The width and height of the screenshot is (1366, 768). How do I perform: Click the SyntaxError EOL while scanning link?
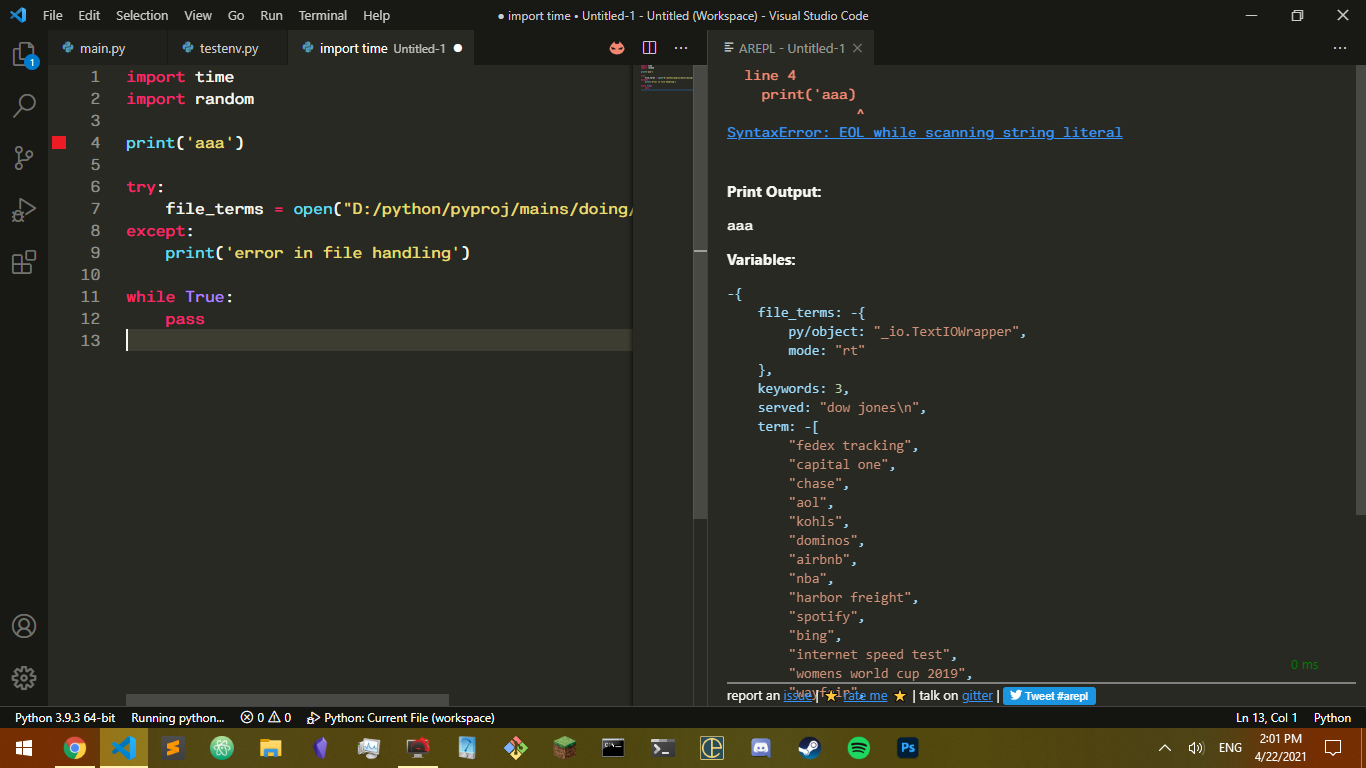point(925,132)
